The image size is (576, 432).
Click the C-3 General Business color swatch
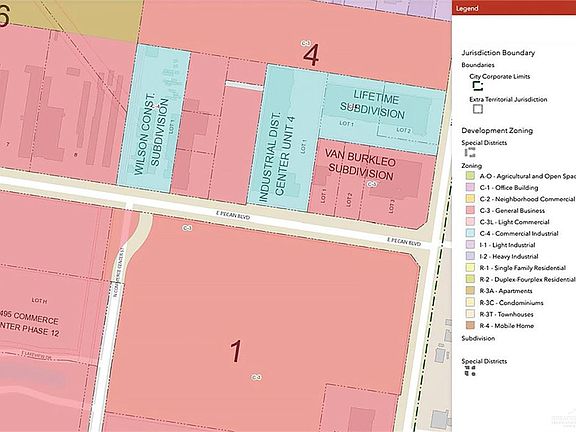(x=470, y=210)
